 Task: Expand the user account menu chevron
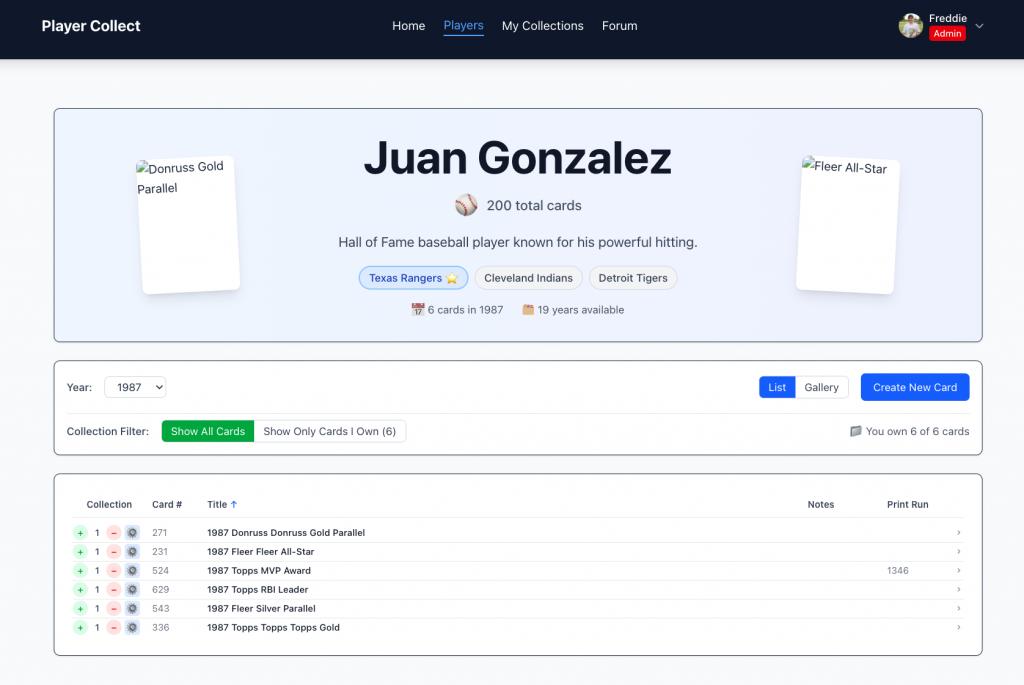979,26
